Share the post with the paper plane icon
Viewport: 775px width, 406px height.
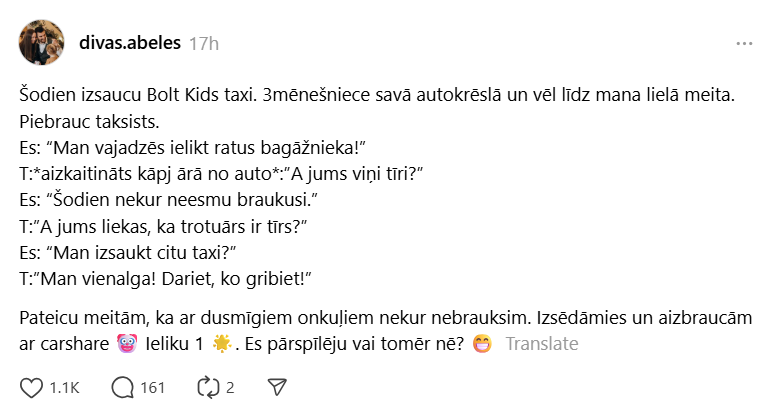(x=279, y=387)
